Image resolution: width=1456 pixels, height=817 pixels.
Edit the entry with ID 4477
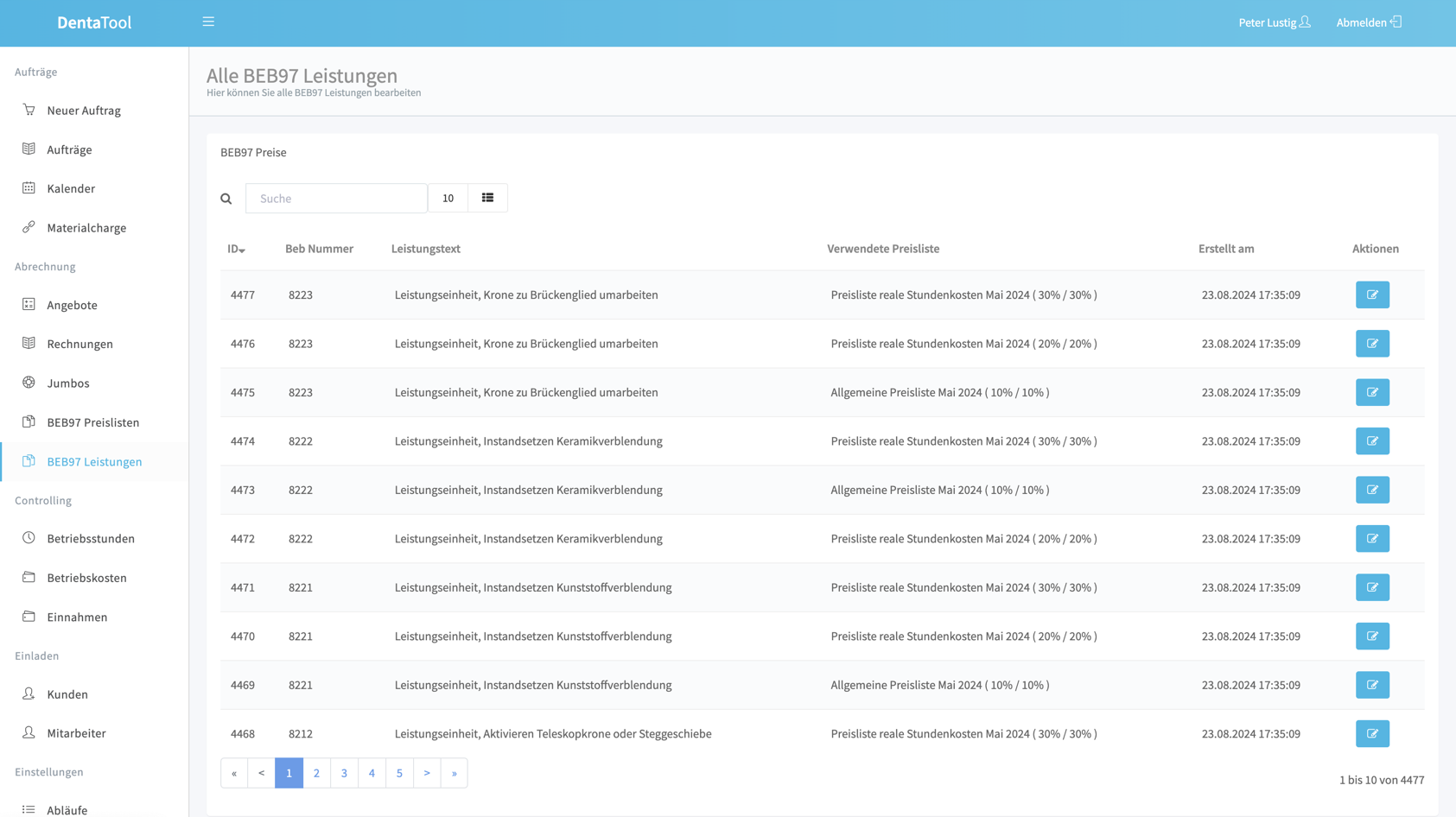coord(1372,294)
